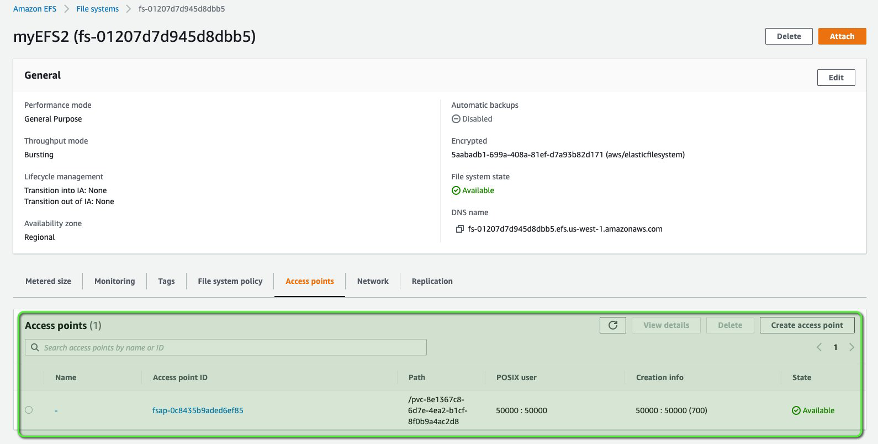
Task: Click the POSIX user column header
Action: click(x=516, y=378)
